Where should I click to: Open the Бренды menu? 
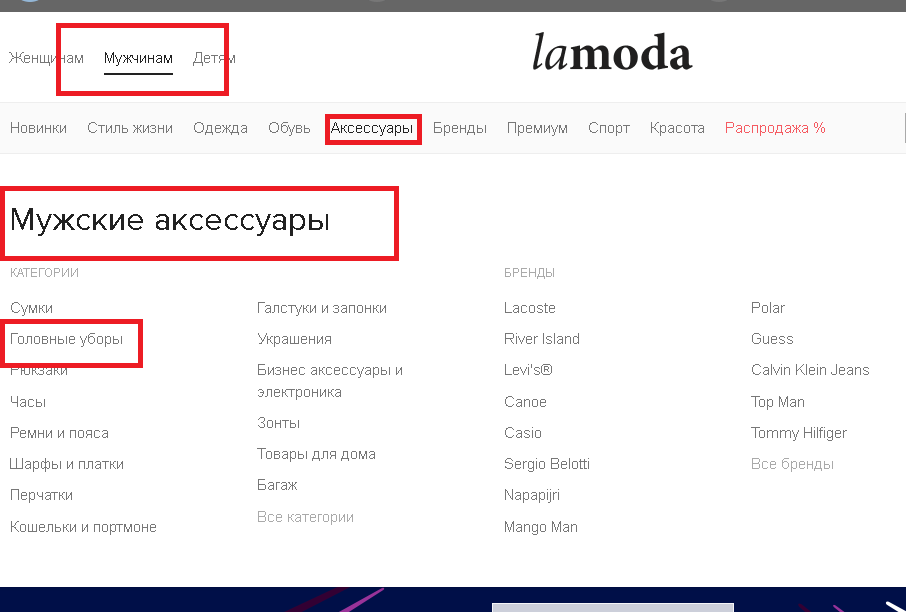pos(460,128)
